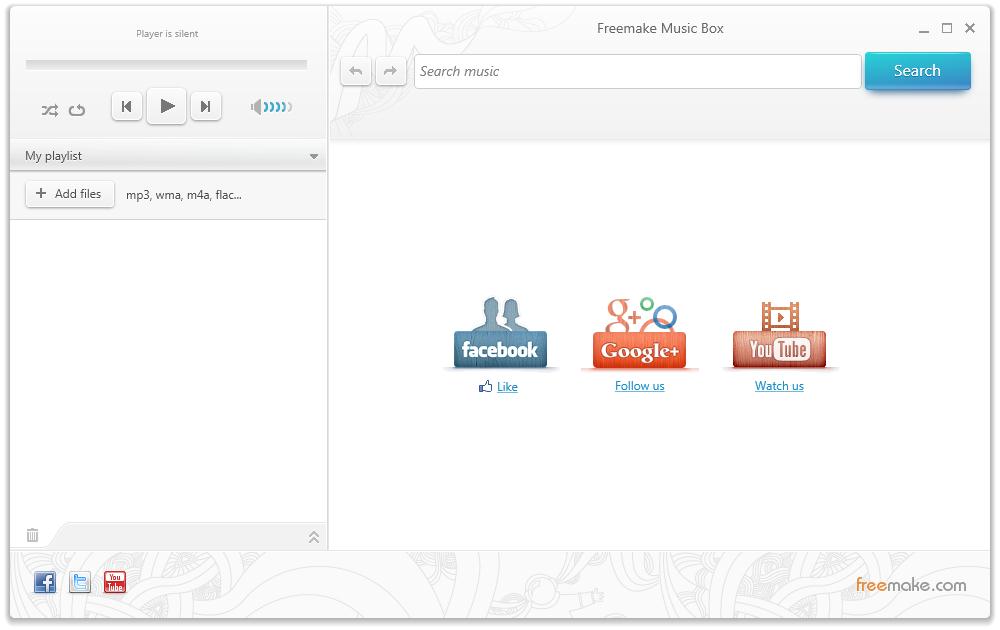Maximize the Freemake Music Box window

[x=947, y=28]
